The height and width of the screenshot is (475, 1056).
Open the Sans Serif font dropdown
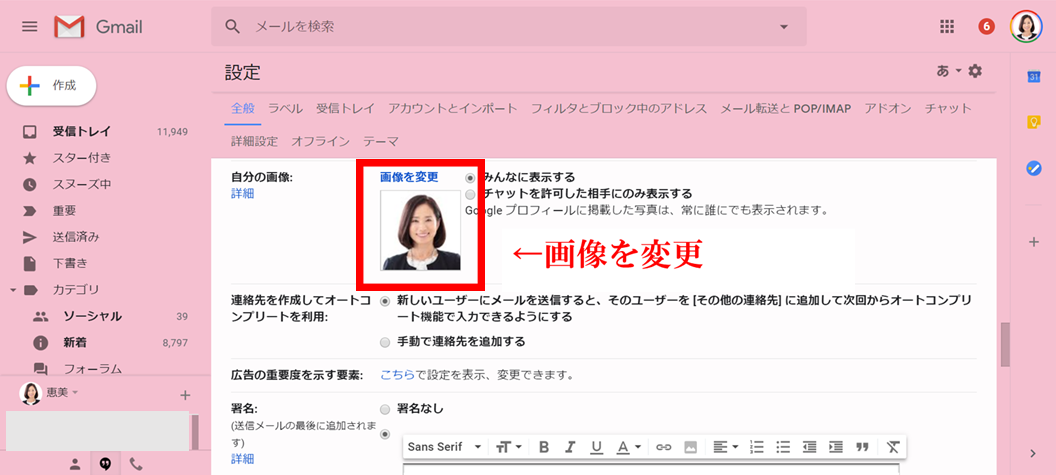tap(445, 447)
